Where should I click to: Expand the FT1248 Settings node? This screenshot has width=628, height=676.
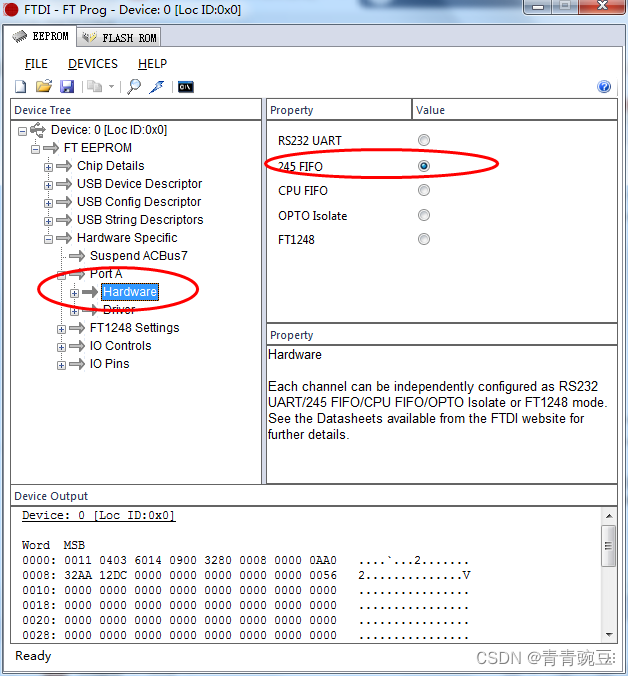coord(61,329)
